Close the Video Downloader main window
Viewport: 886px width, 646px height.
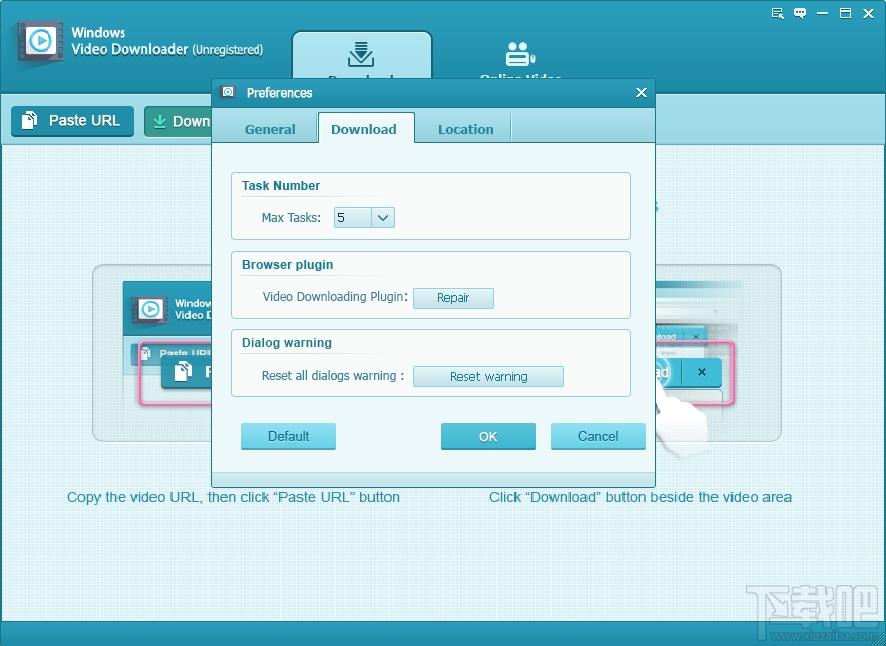(x=868, y=14)
